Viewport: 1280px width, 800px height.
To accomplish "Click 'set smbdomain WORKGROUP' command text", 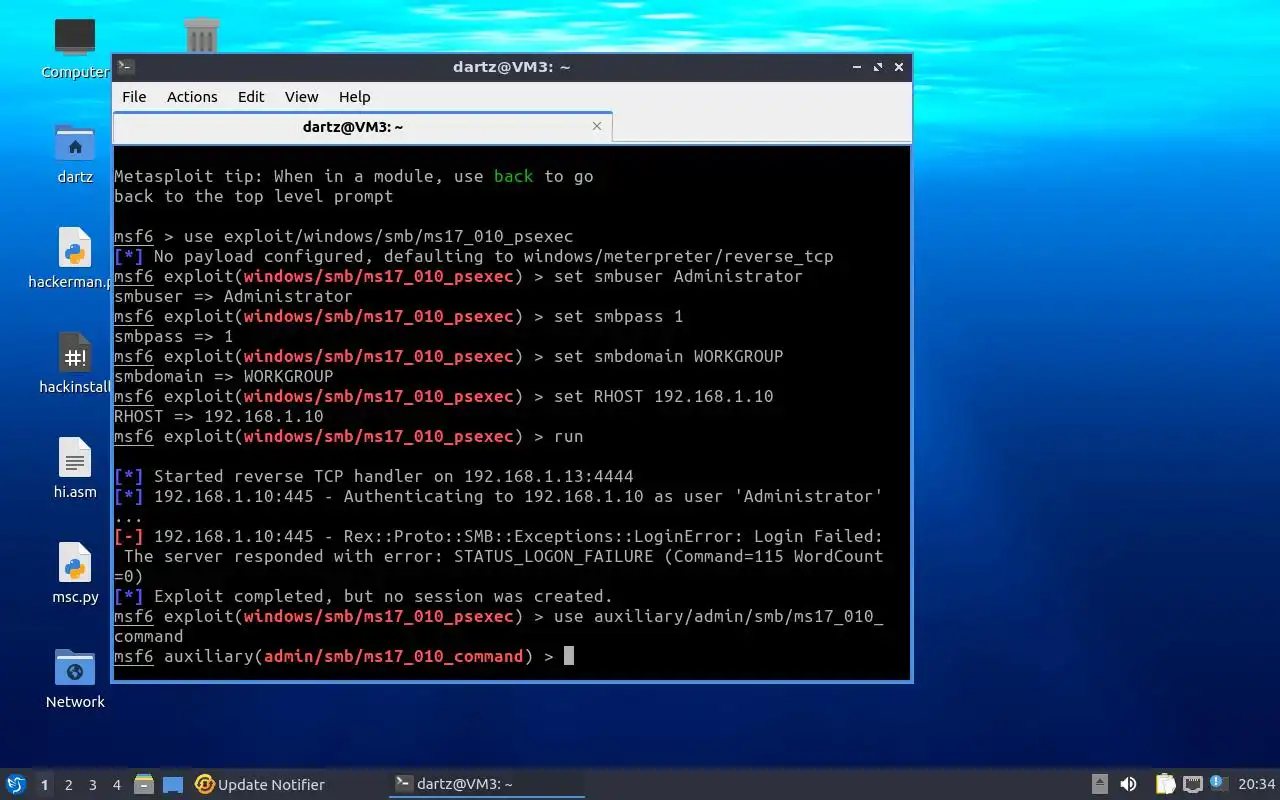I will (x=668, y=356).
